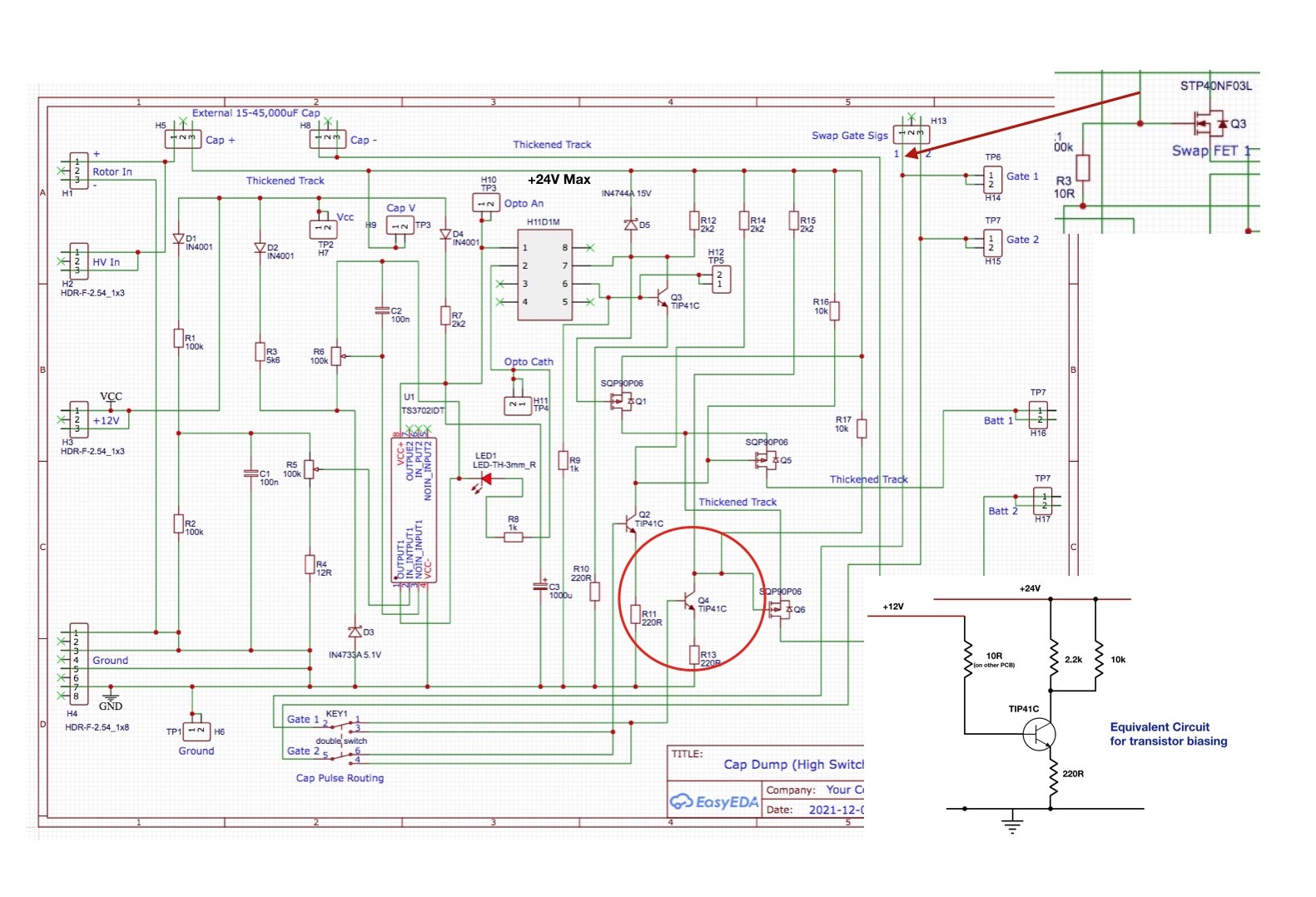1316x897 pixels.
Task: Click the H12 TP5 connector
Action: (721, 280)
